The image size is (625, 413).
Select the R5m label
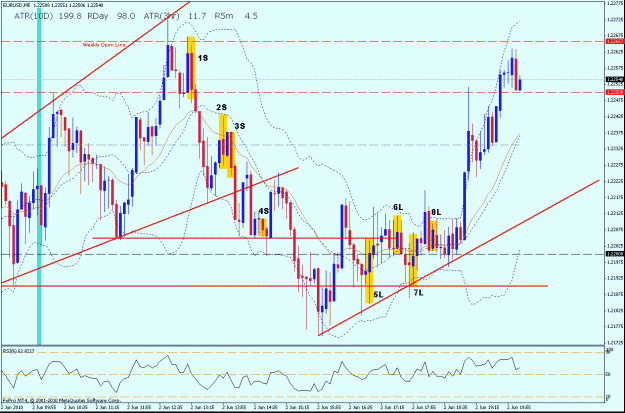(225, 16)
